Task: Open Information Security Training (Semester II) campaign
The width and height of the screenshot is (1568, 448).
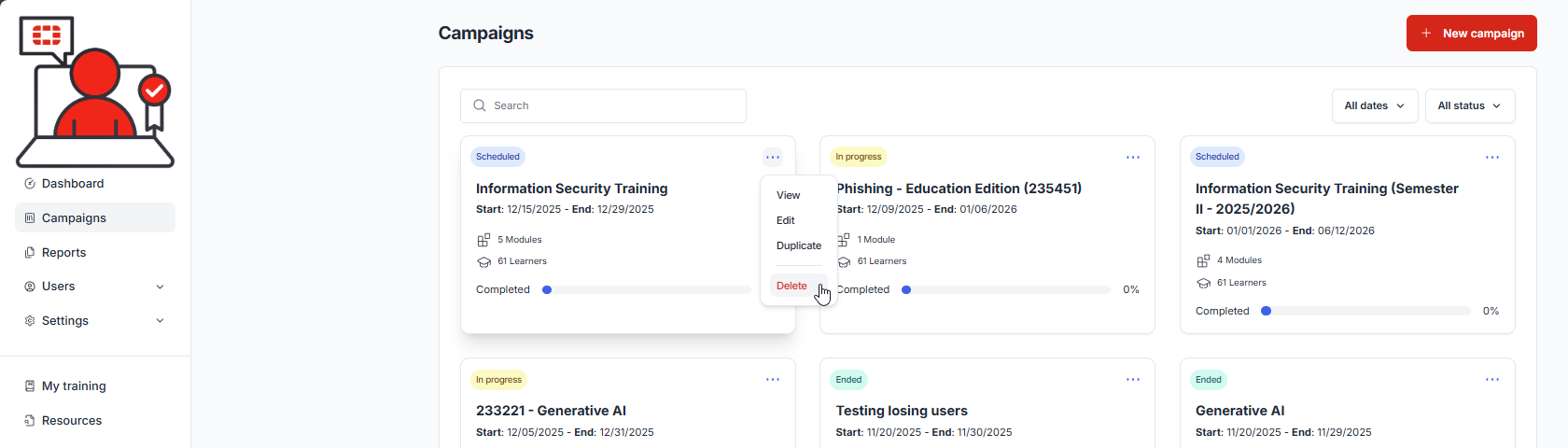Action: point(1327,199)
